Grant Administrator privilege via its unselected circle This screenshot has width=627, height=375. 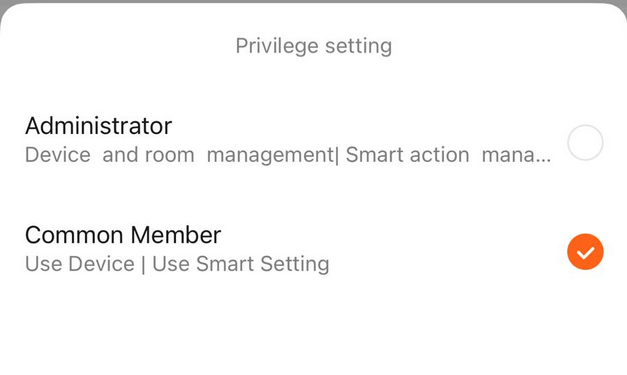pos(585,142)
